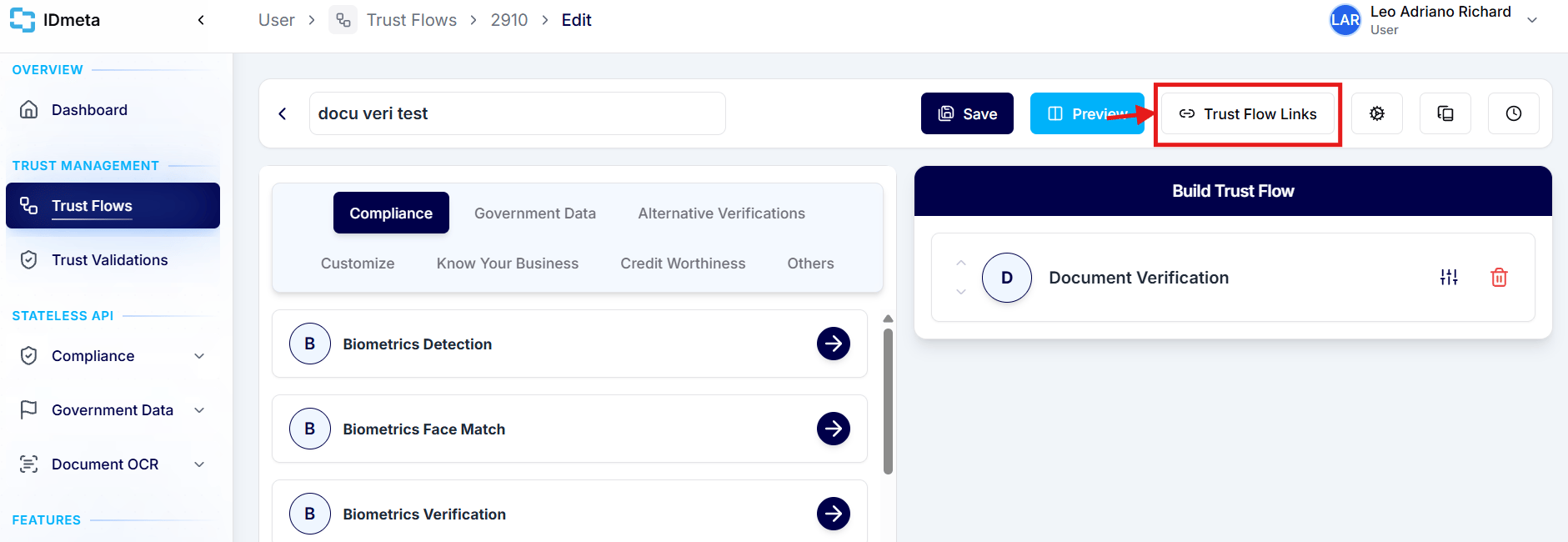Viewport: 1568px width, 542px height.
Task: Add Biometrics Verification using its arrow
Action: point(834,514)
